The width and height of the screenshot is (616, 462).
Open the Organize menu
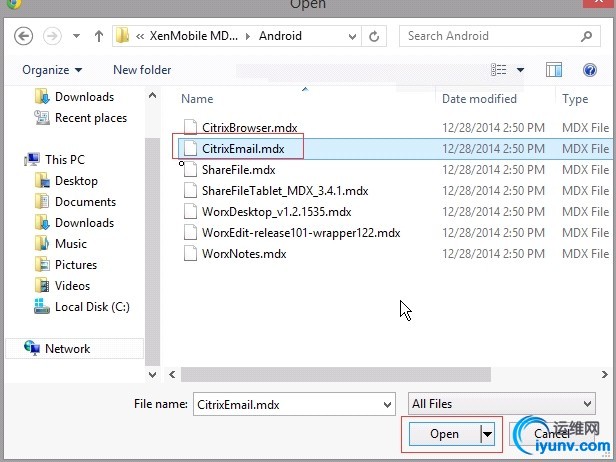pos(52,70)
